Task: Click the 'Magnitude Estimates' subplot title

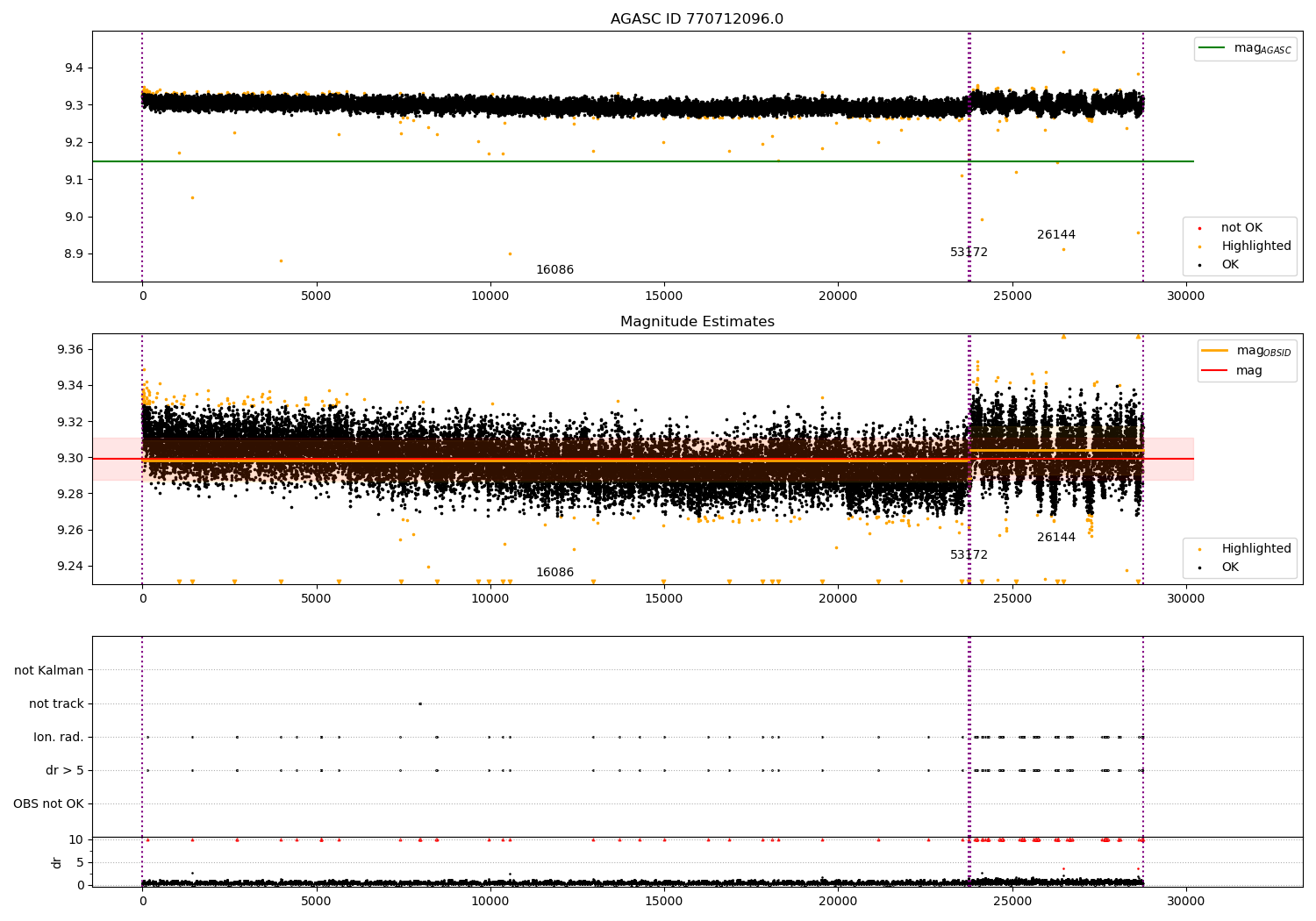Action: (697, 322)
